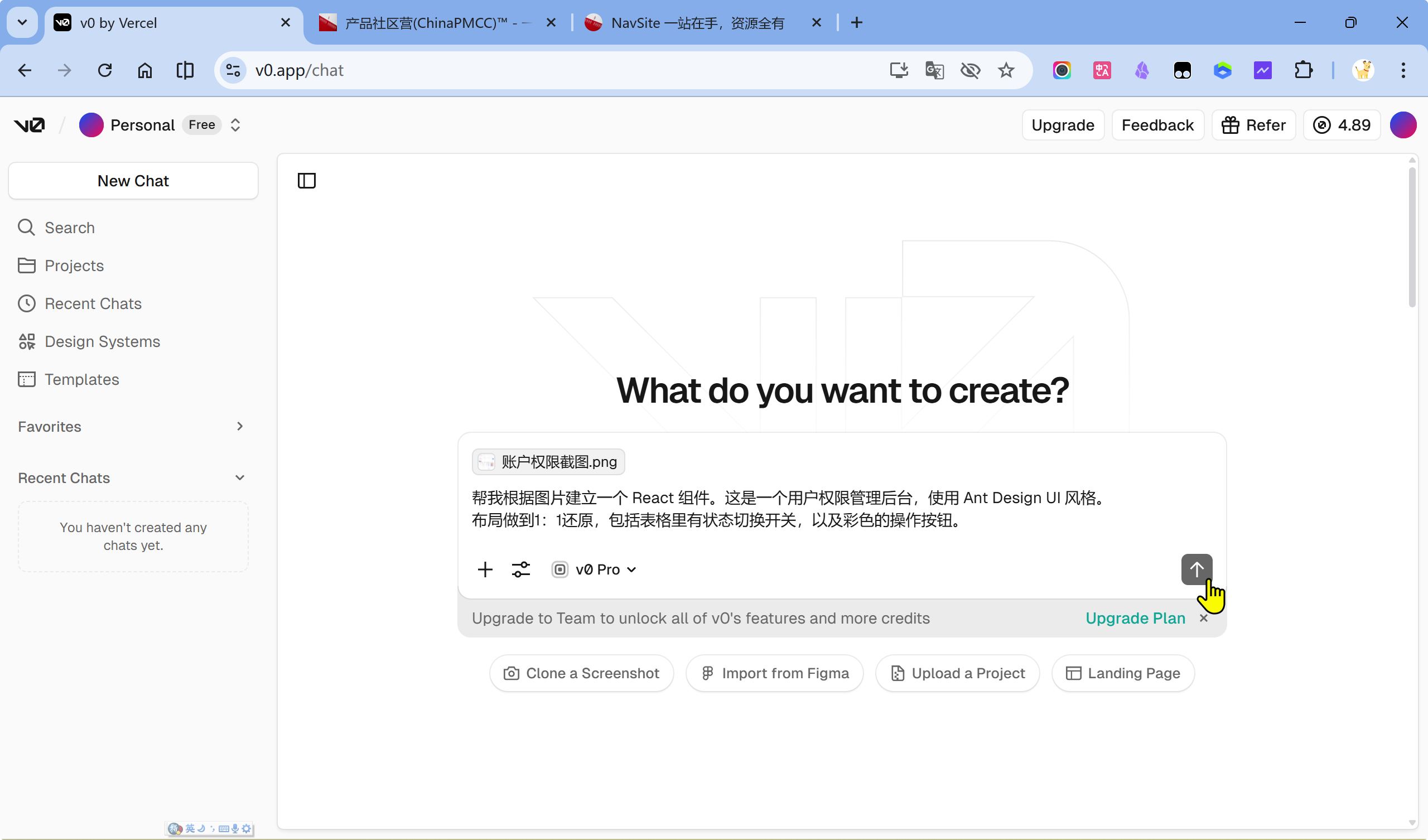The height and width of the screenshot is (840, 1428).
Task: Open Design Systems in sidebar
Action: pyautogui.click(x=102, y=341)
